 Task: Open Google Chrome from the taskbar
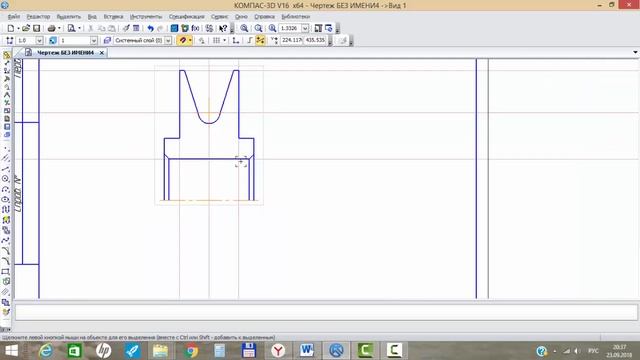[190, 351]
